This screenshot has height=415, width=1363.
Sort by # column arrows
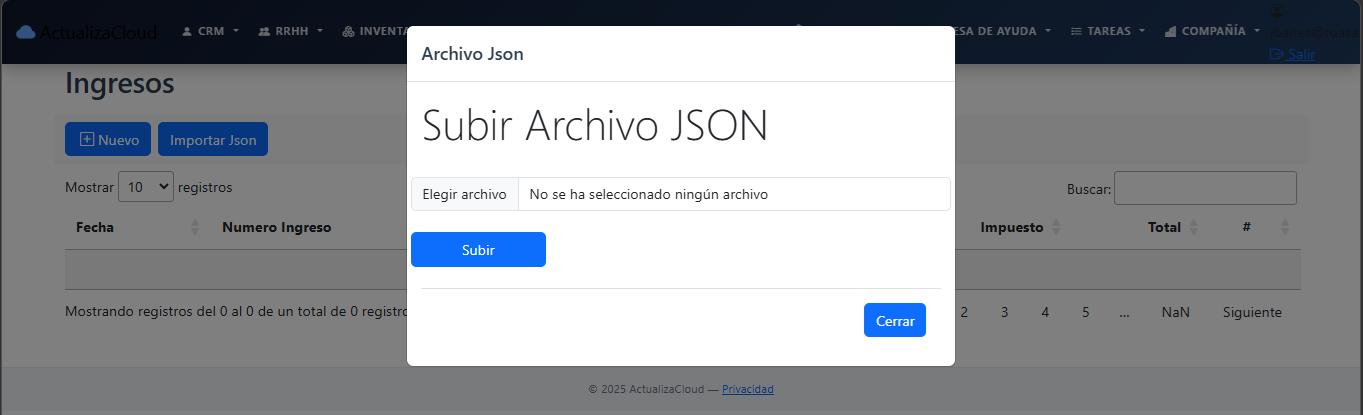pos(1285,228)
